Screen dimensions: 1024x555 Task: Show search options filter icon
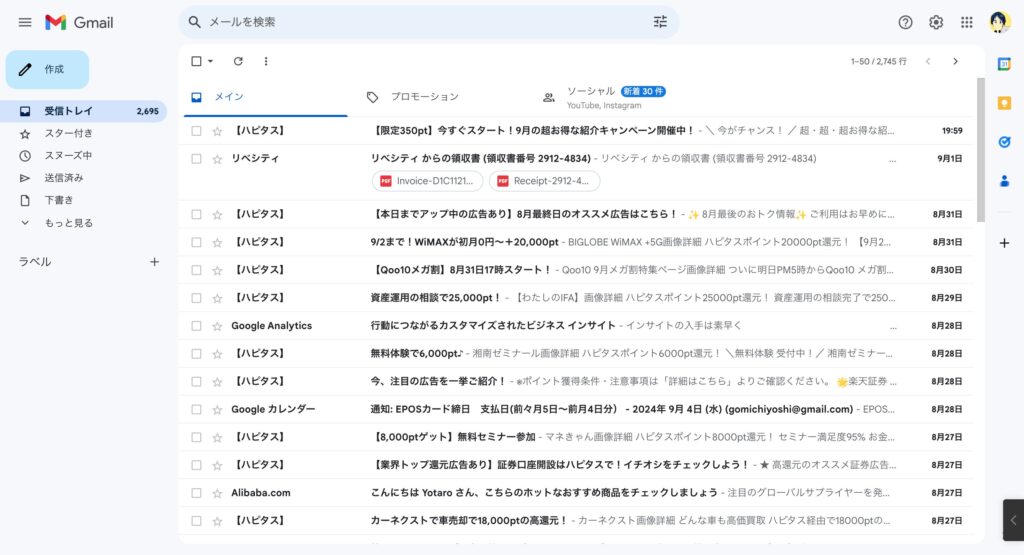(660, 22)
